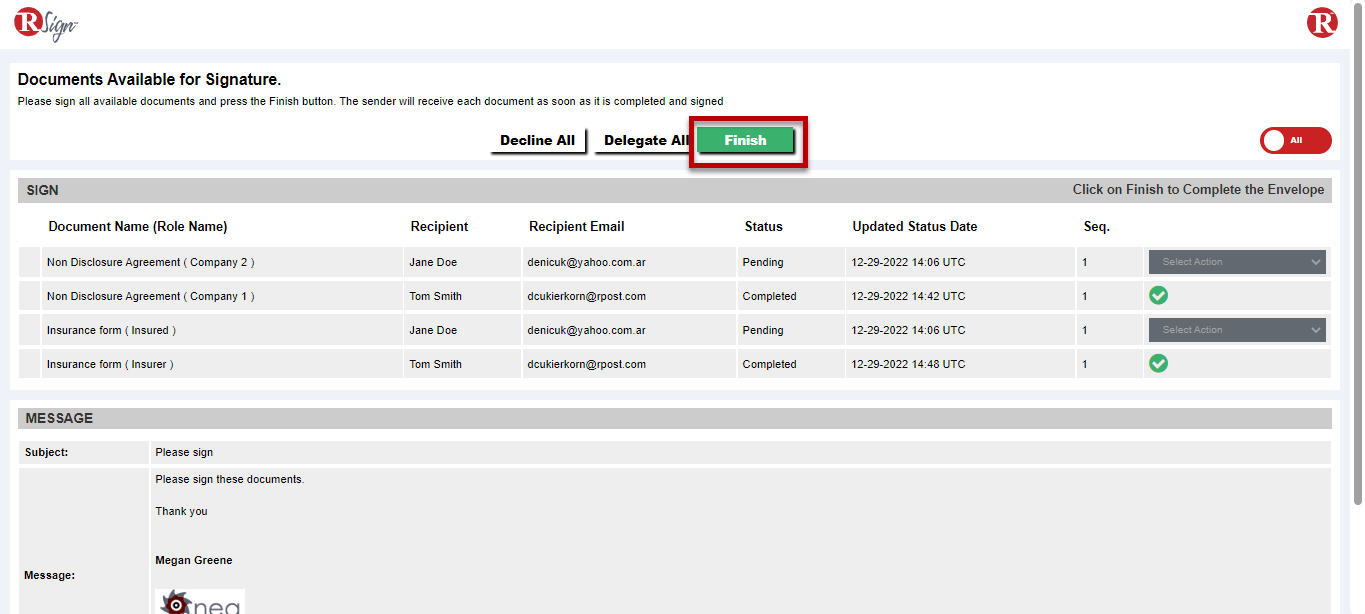Screen dimensions: 1365x614
Task: Open Select Action for Non Disclosure Agreement Company 2
Action: pyautogui.click(x=1236, y=262)
